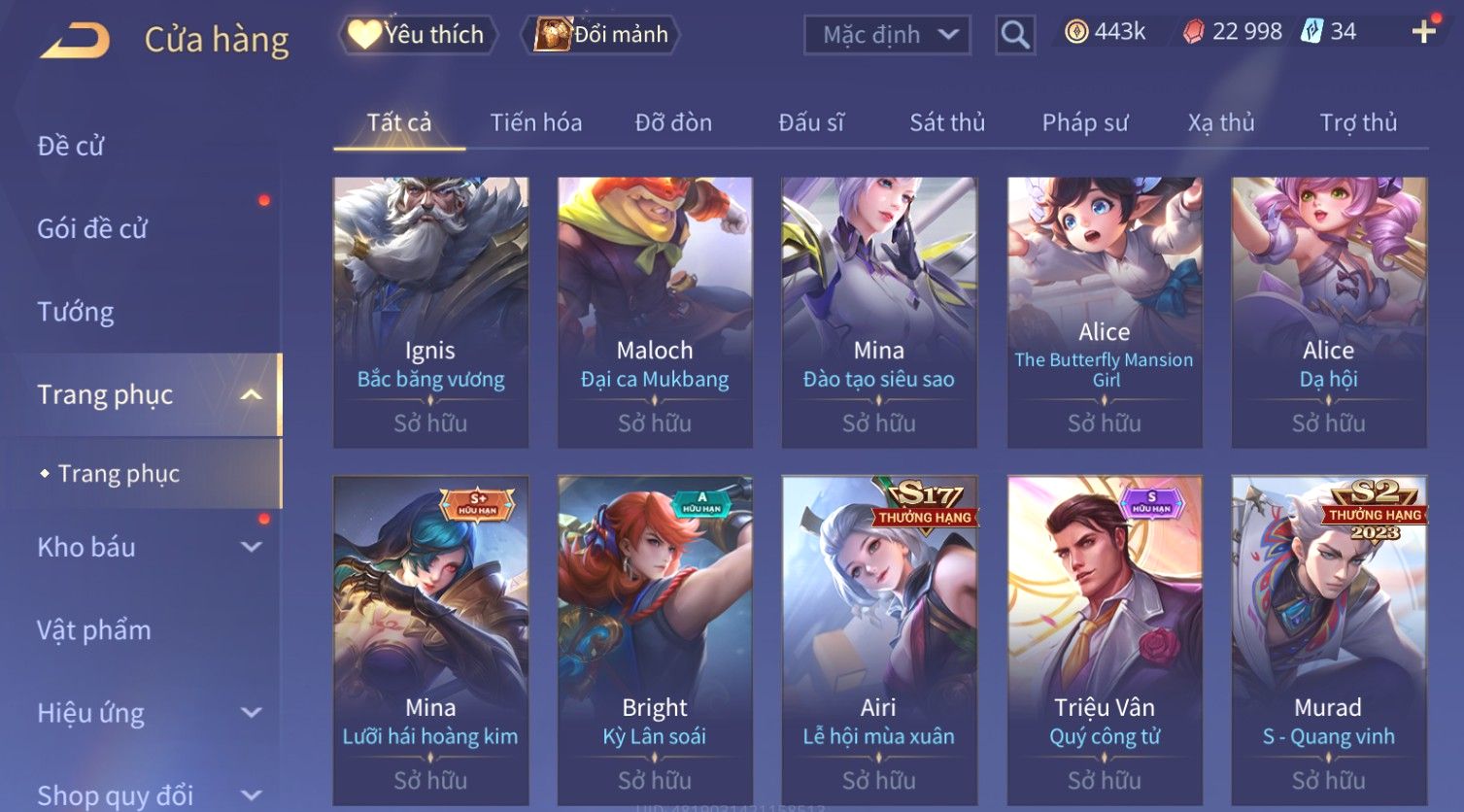Switch to the Pháp sư tab
Image resolution: width=1464 pixels, height=812 pixels.
[x=1085, y=122]
